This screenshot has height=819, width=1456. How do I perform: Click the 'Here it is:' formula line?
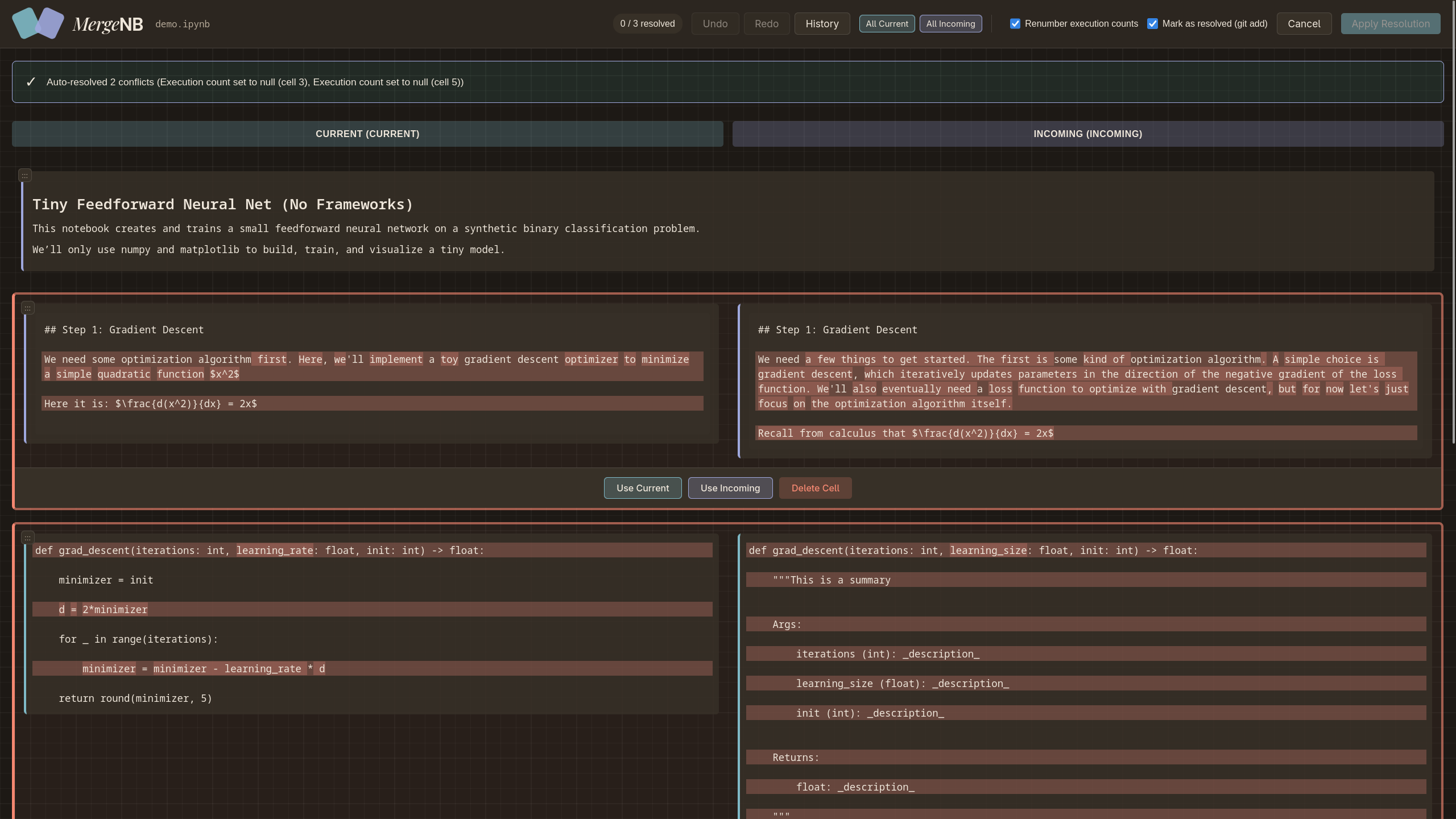click(x=373, y=403)
